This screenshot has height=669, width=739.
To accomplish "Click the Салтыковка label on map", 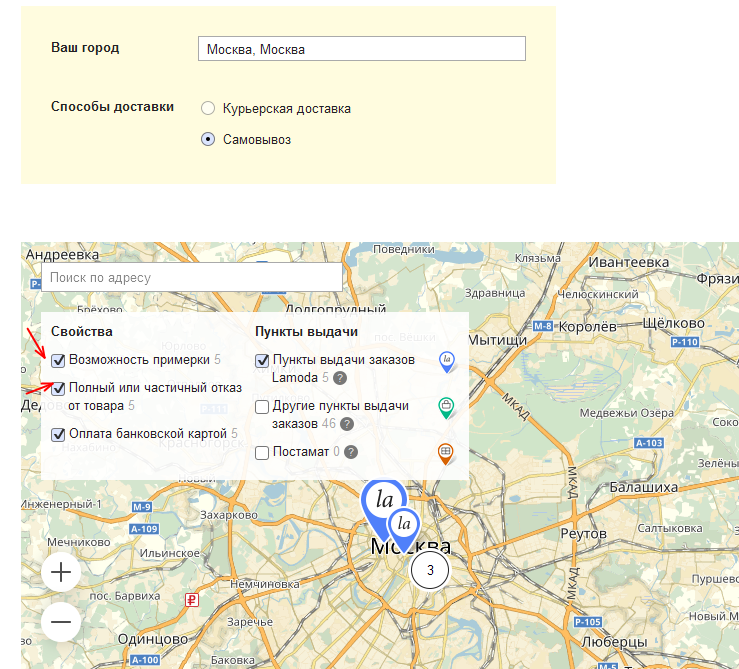I will (670, 529).
